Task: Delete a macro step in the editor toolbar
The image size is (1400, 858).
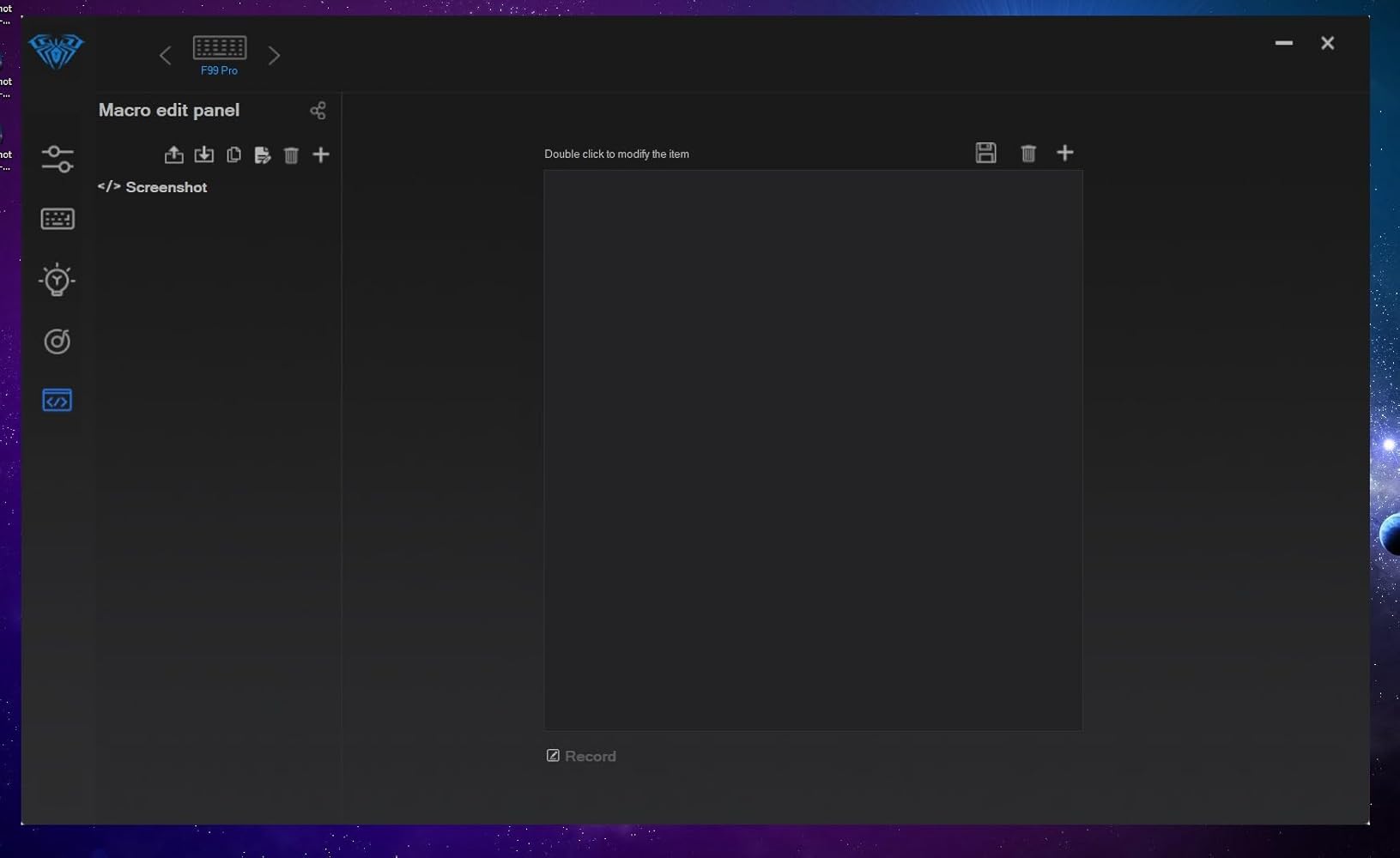Action: point(1027,154)
